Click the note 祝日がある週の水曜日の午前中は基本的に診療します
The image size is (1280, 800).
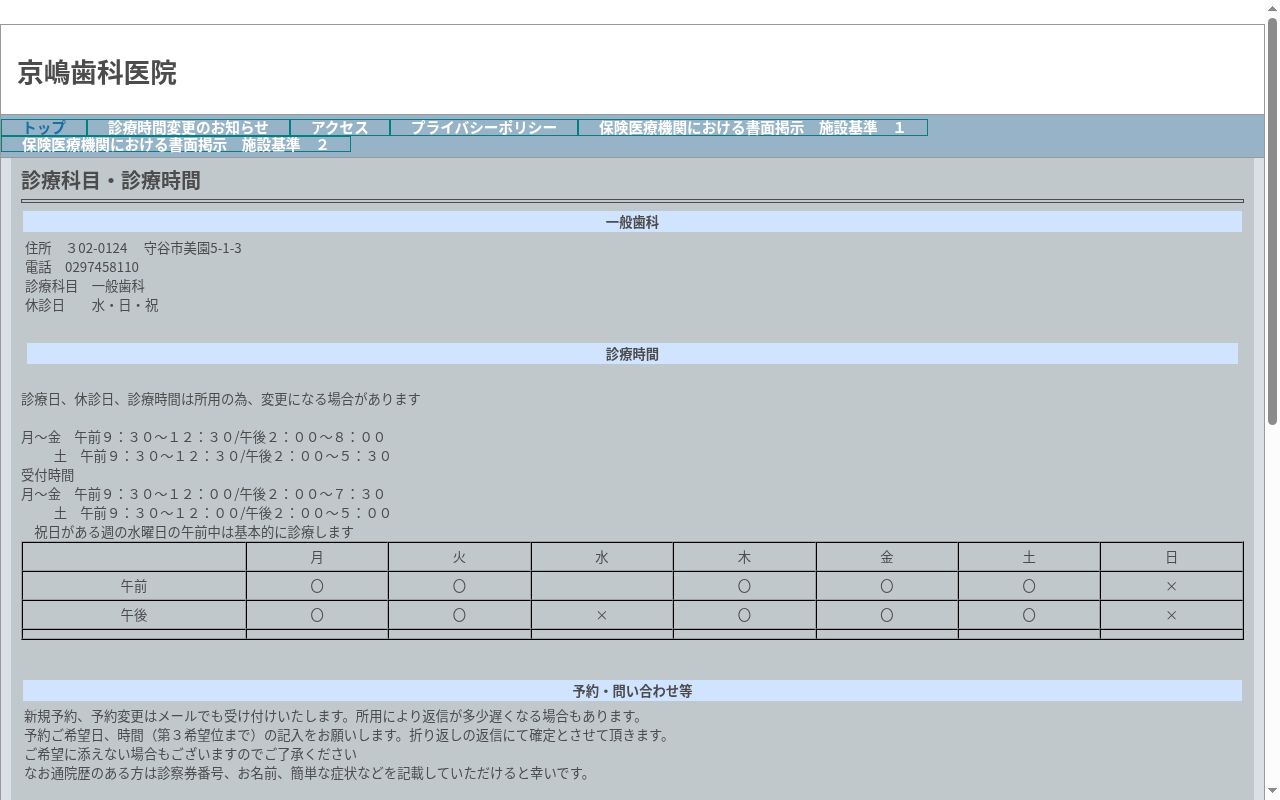pyautogui.click(x=194, y=532)
